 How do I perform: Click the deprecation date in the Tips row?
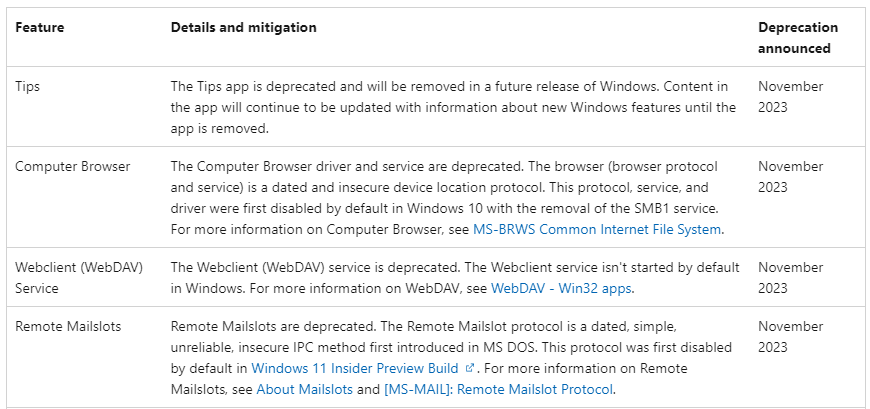790,97
